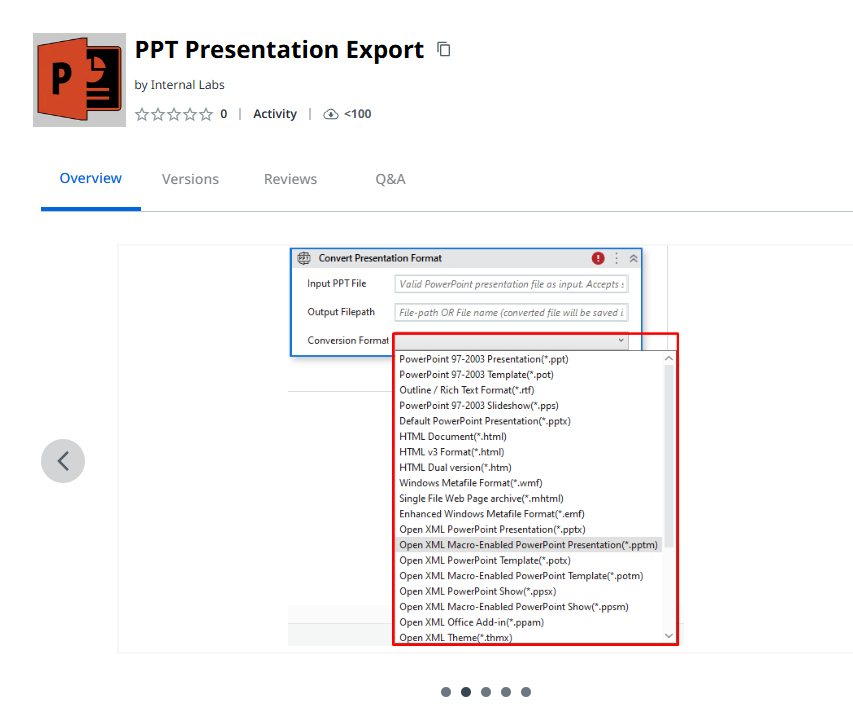The image size is (853, 712).
Task: Click the PowerPoint app logo
Action: [79, 80]
